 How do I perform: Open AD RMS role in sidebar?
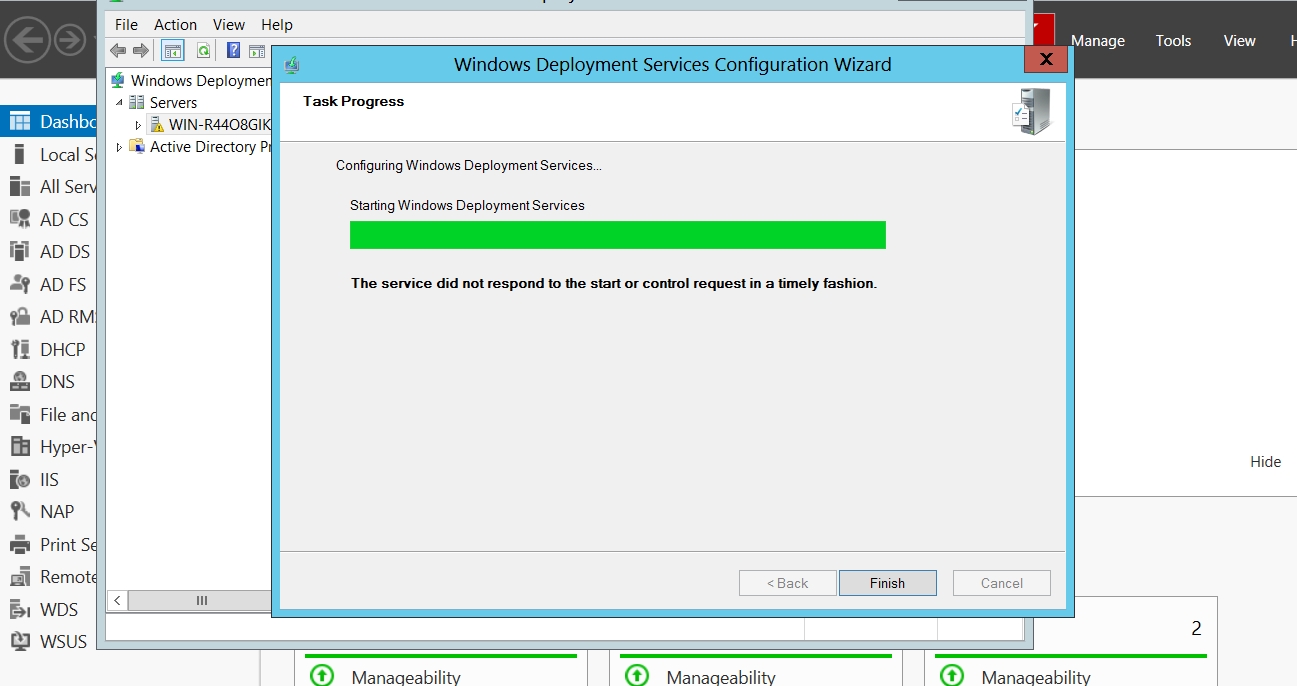pyautogui.click(x=48, y=316)
